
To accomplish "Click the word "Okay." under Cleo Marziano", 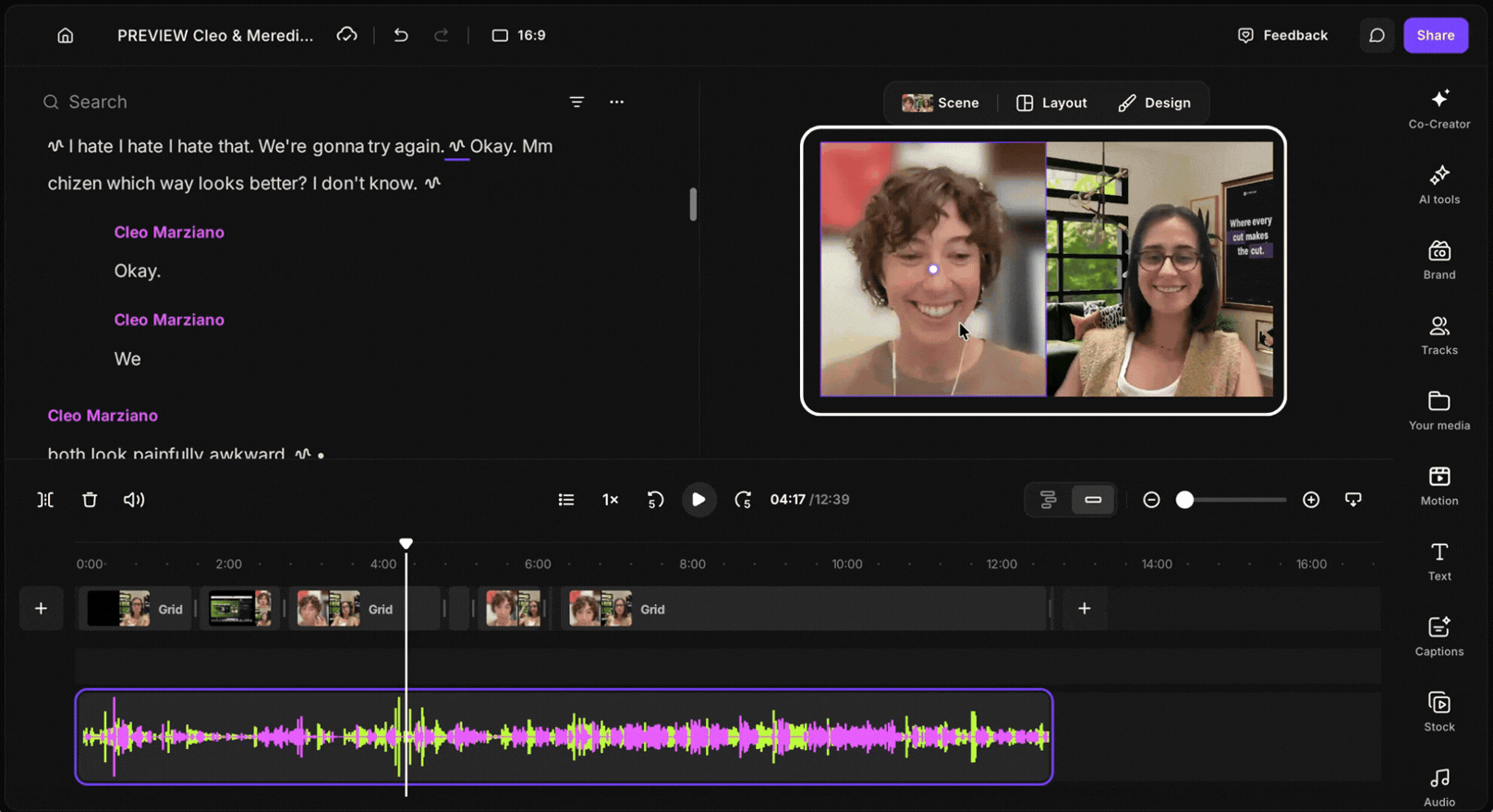I will pyautogui.click(x=138, y=271).
